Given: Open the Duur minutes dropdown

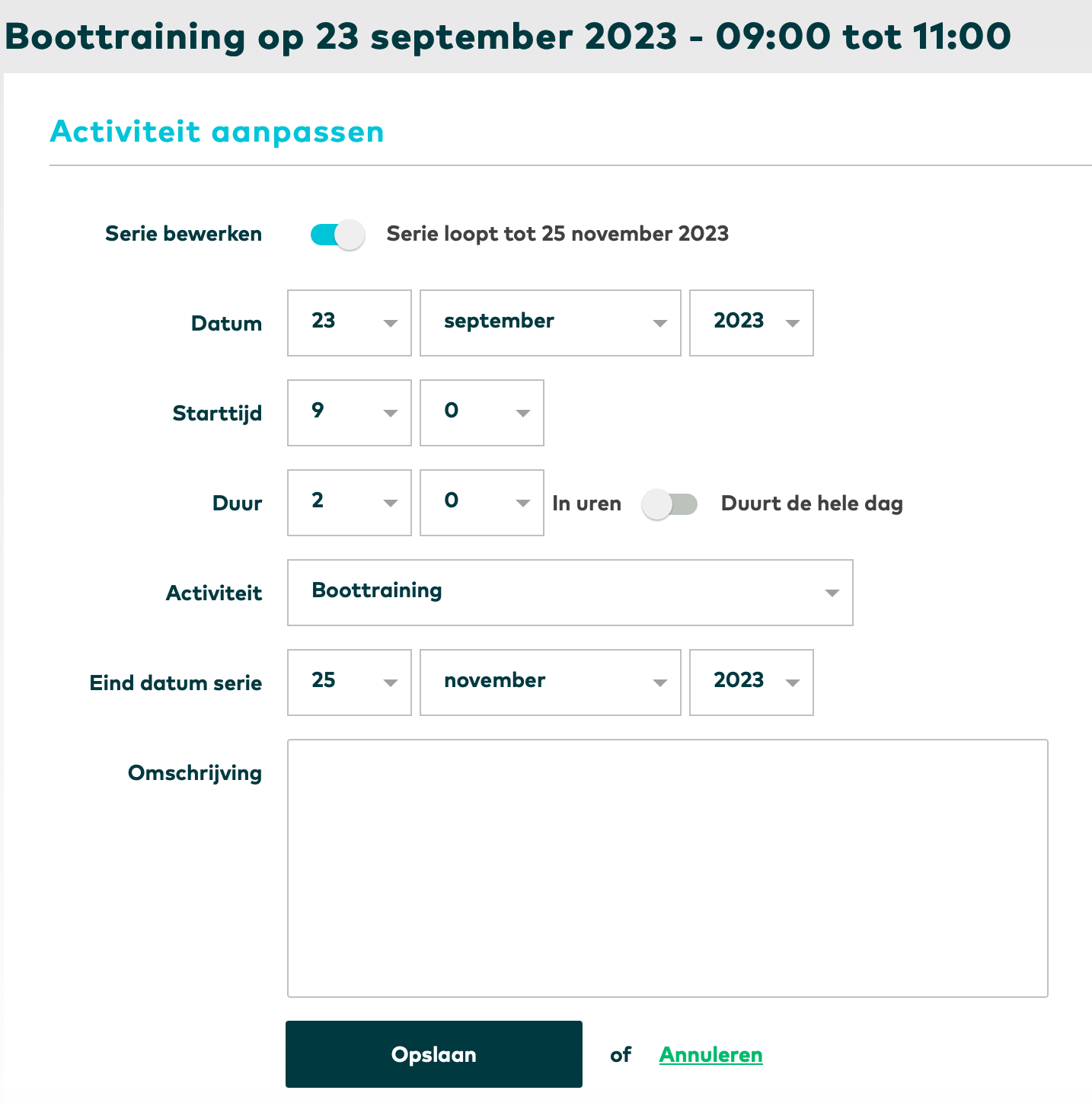Looking at the screenshot, I should [481, 503].
